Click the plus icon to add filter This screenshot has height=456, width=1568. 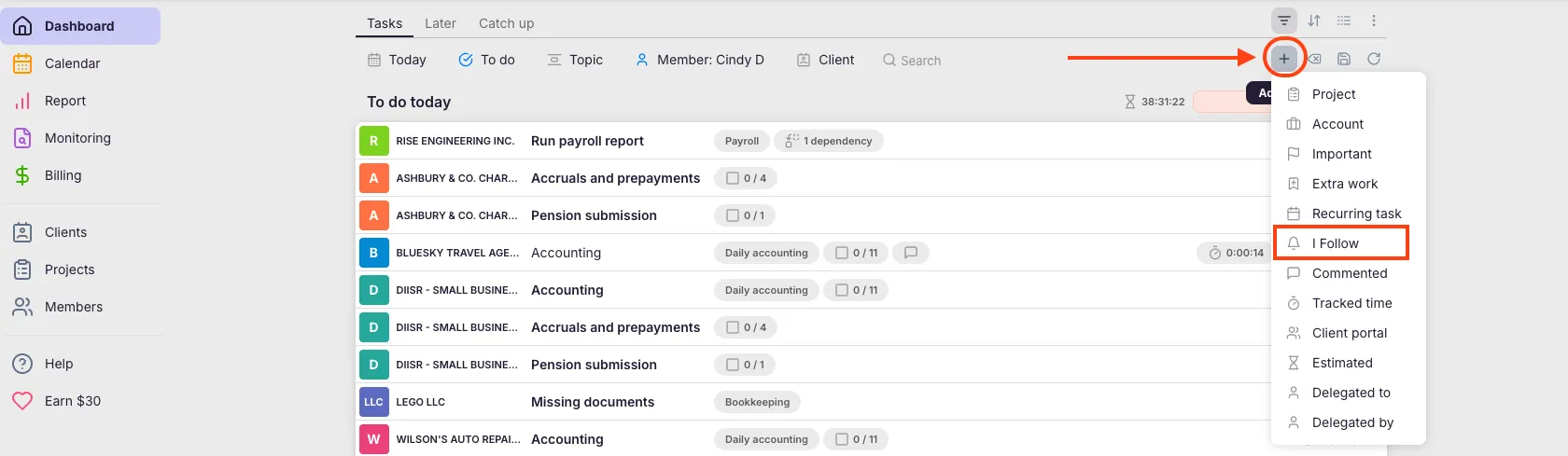pyautogui.click(x=1284, y=59)
